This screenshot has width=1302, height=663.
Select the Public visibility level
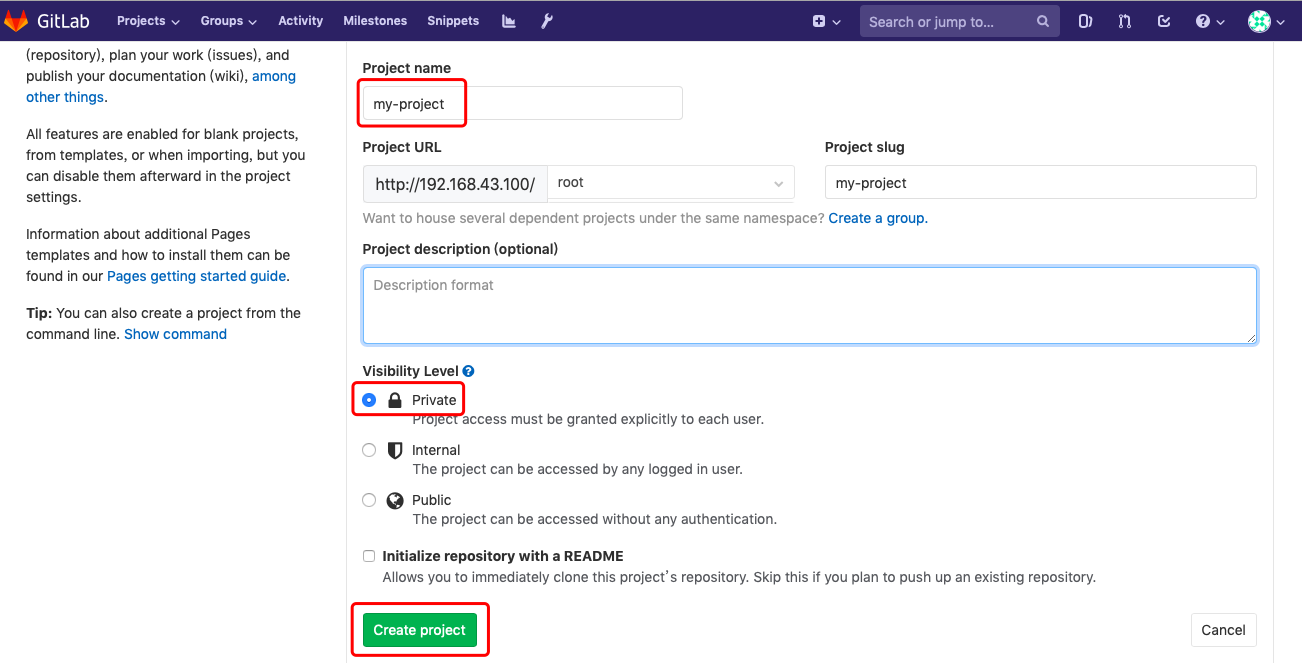(369, 499)
